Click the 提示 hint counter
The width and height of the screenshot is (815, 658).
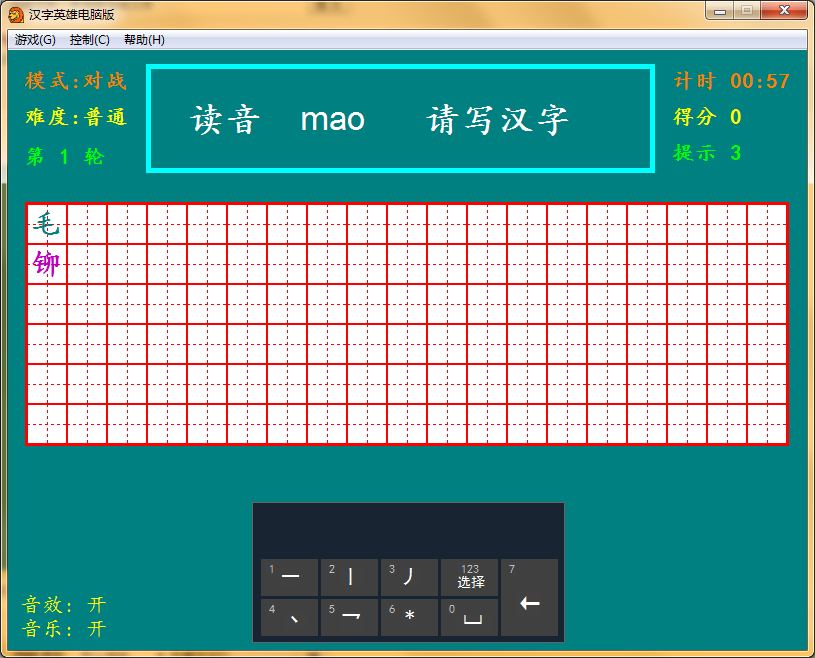click(x=707, y=153)
